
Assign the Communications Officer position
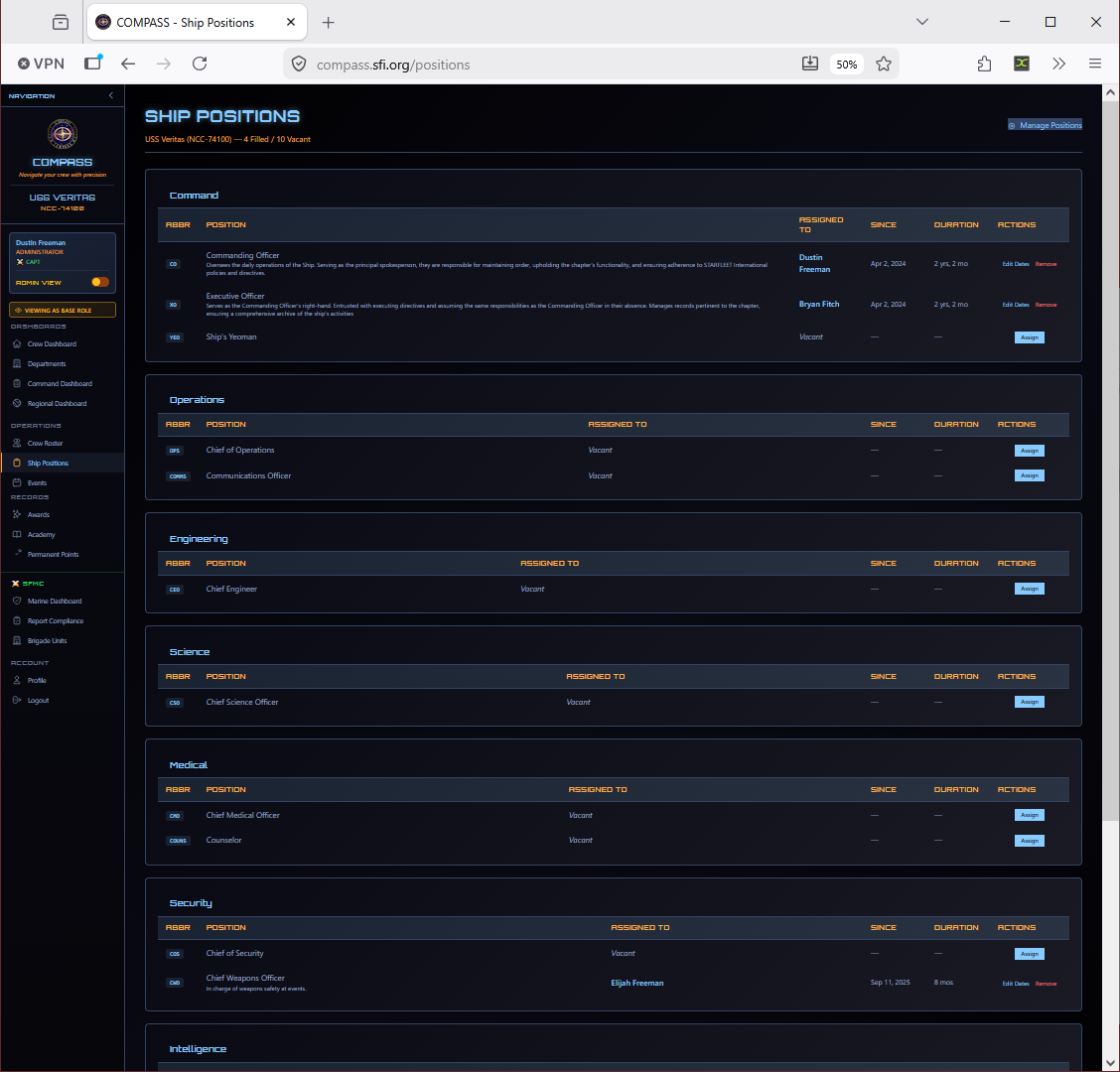pos(1030,475)
